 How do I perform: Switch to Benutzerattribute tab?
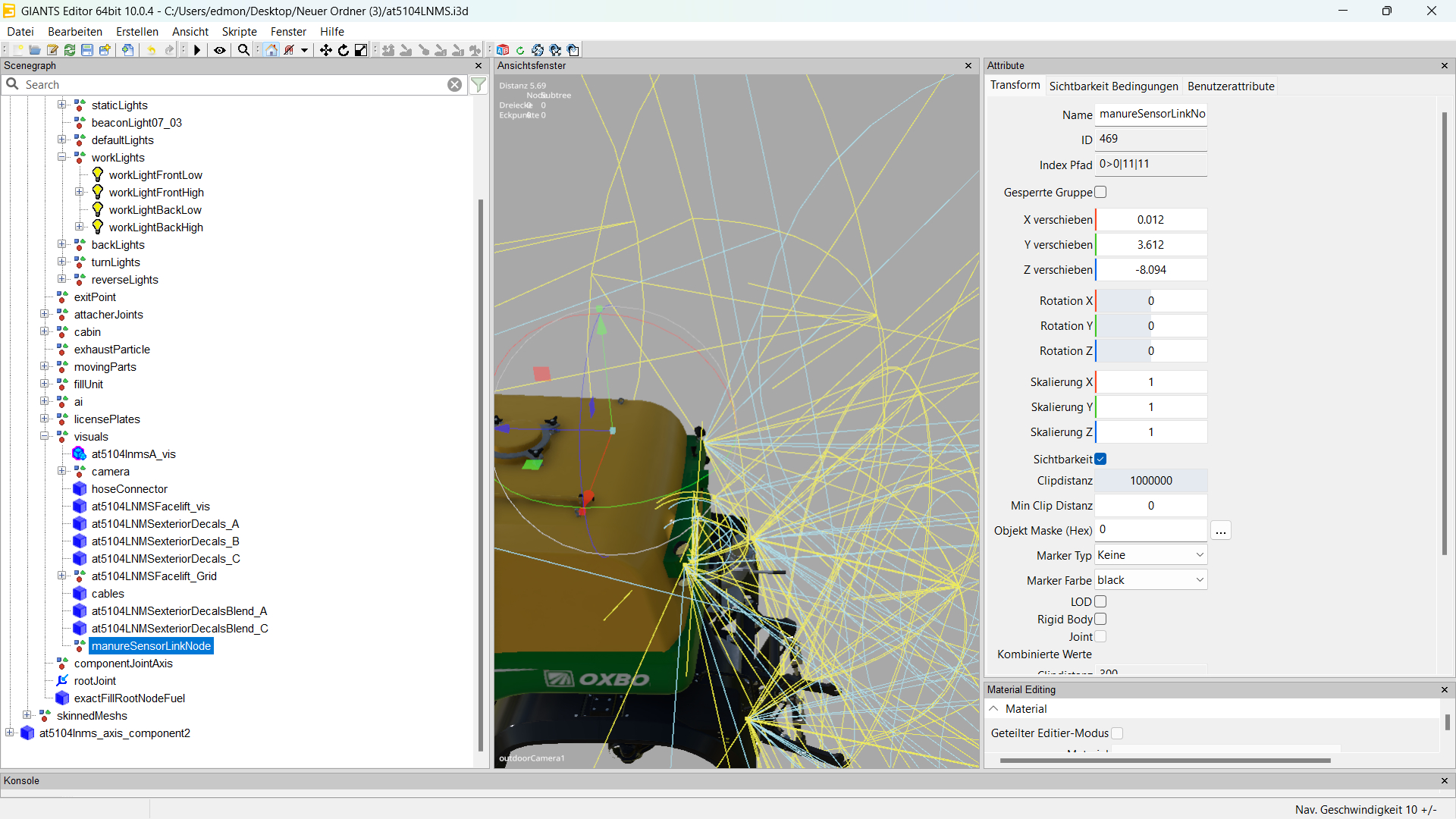1231,86
